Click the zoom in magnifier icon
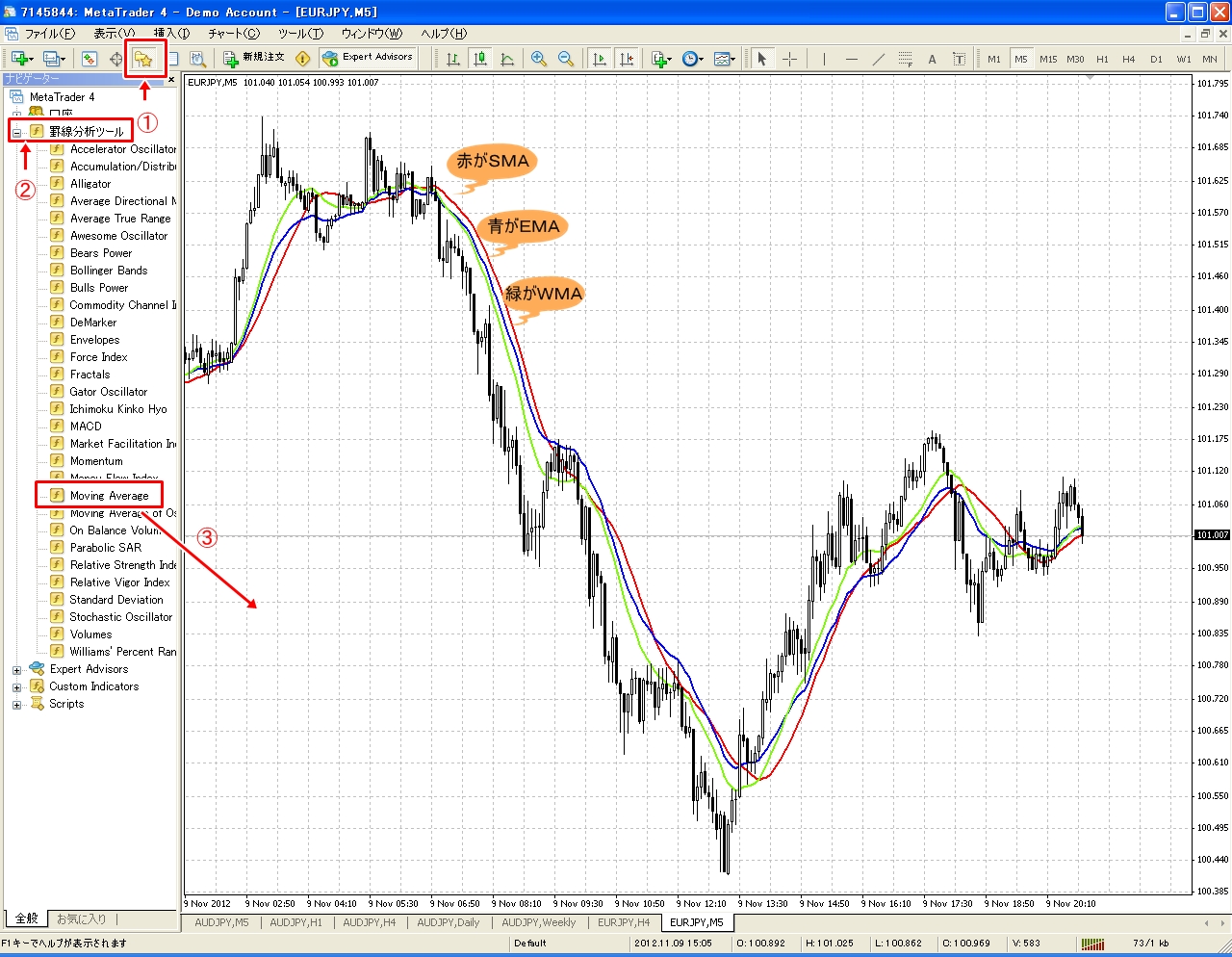The height and width of the screenshot is (957, 1232). click(539, 59)
